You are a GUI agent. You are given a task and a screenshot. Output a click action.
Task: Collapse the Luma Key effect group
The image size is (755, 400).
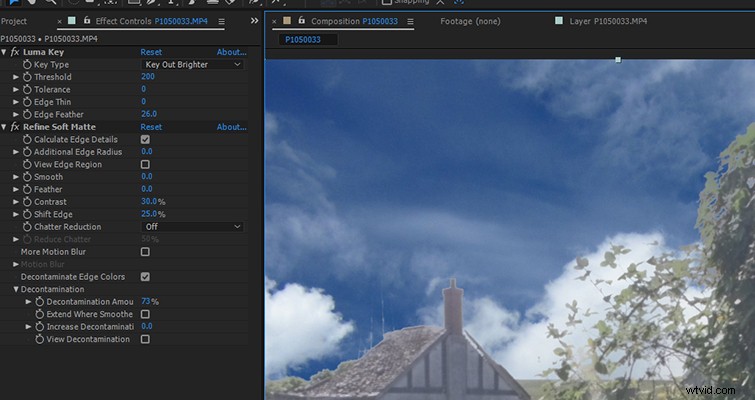pyautogui.click(x=4, y=52)
